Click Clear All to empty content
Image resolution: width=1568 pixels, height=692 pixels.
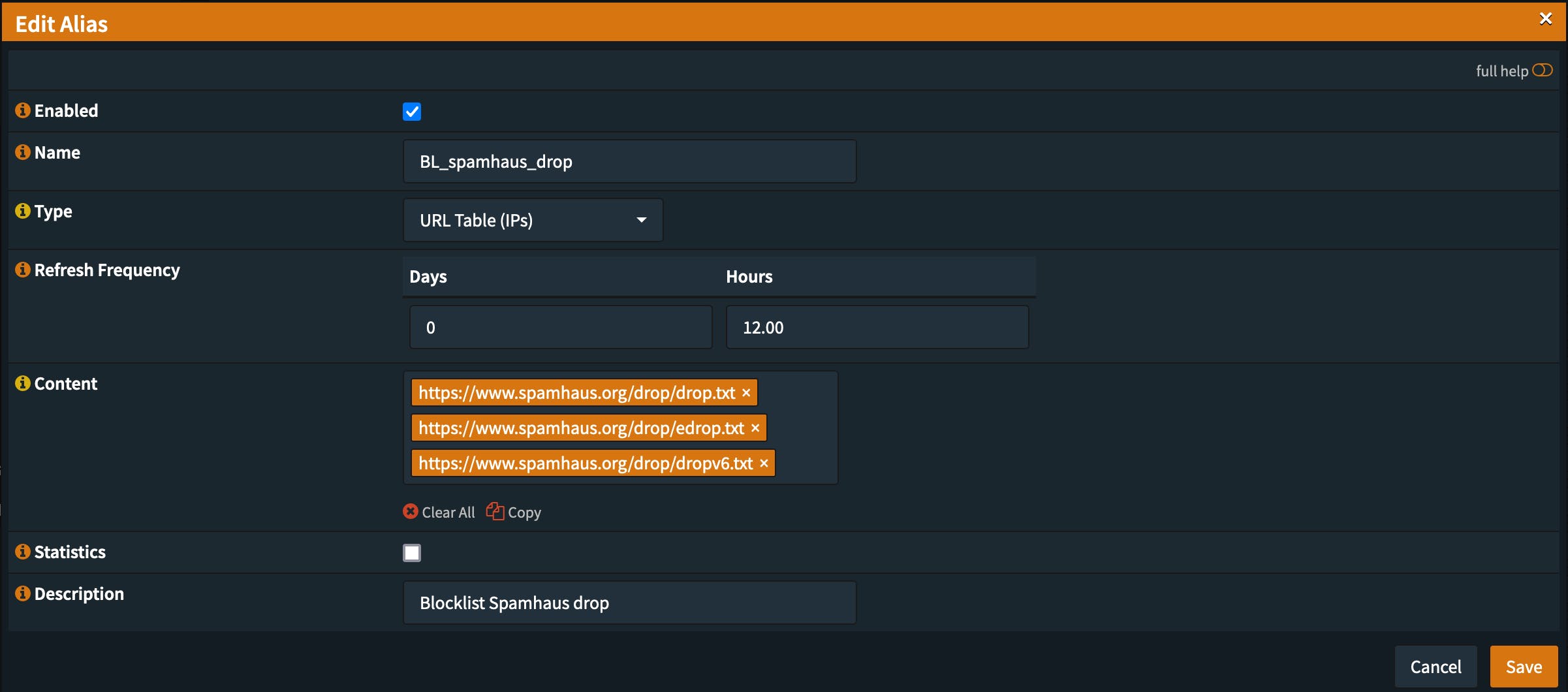click(x=439, y=512)
